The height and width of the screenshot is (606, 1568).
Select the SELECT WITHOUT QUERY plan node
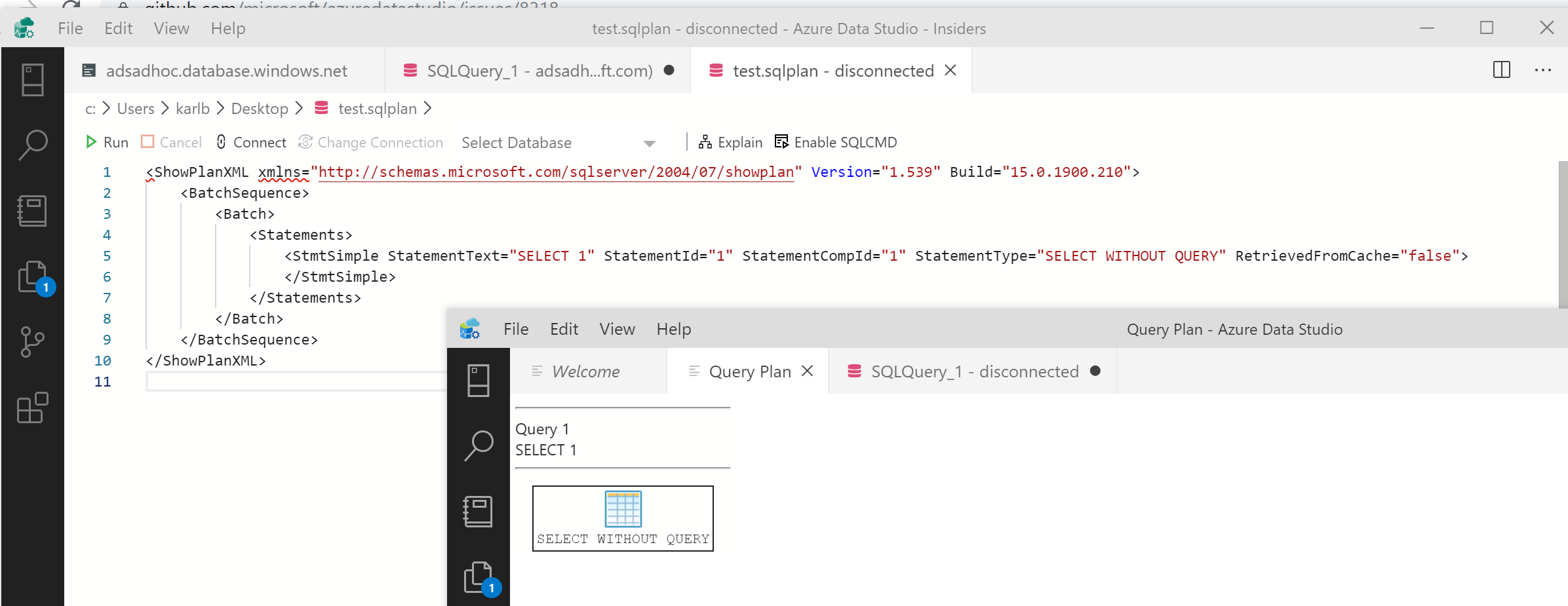[622, 518]
